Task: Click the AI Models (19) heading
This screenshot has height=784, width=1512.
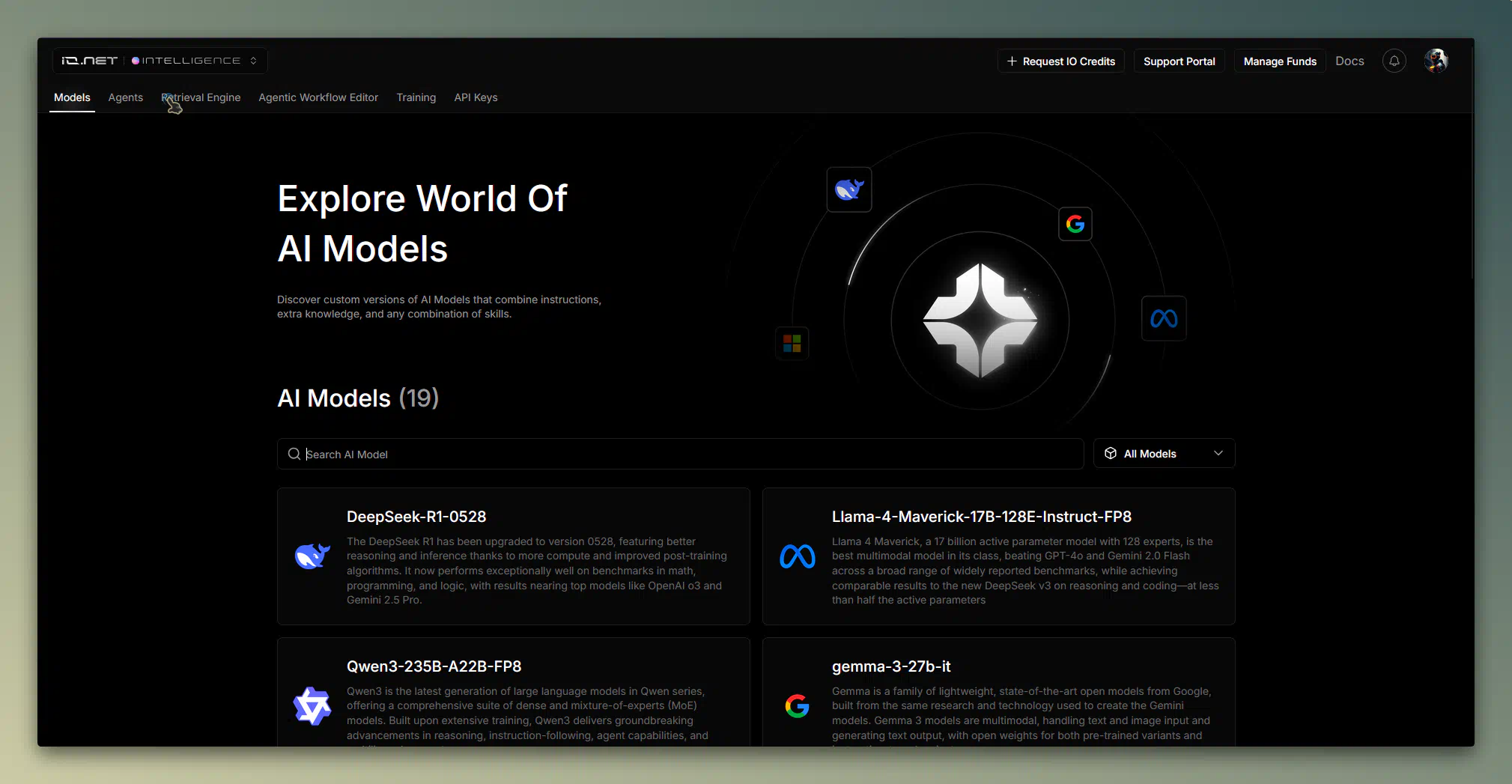Action: [x=358, y=398]
